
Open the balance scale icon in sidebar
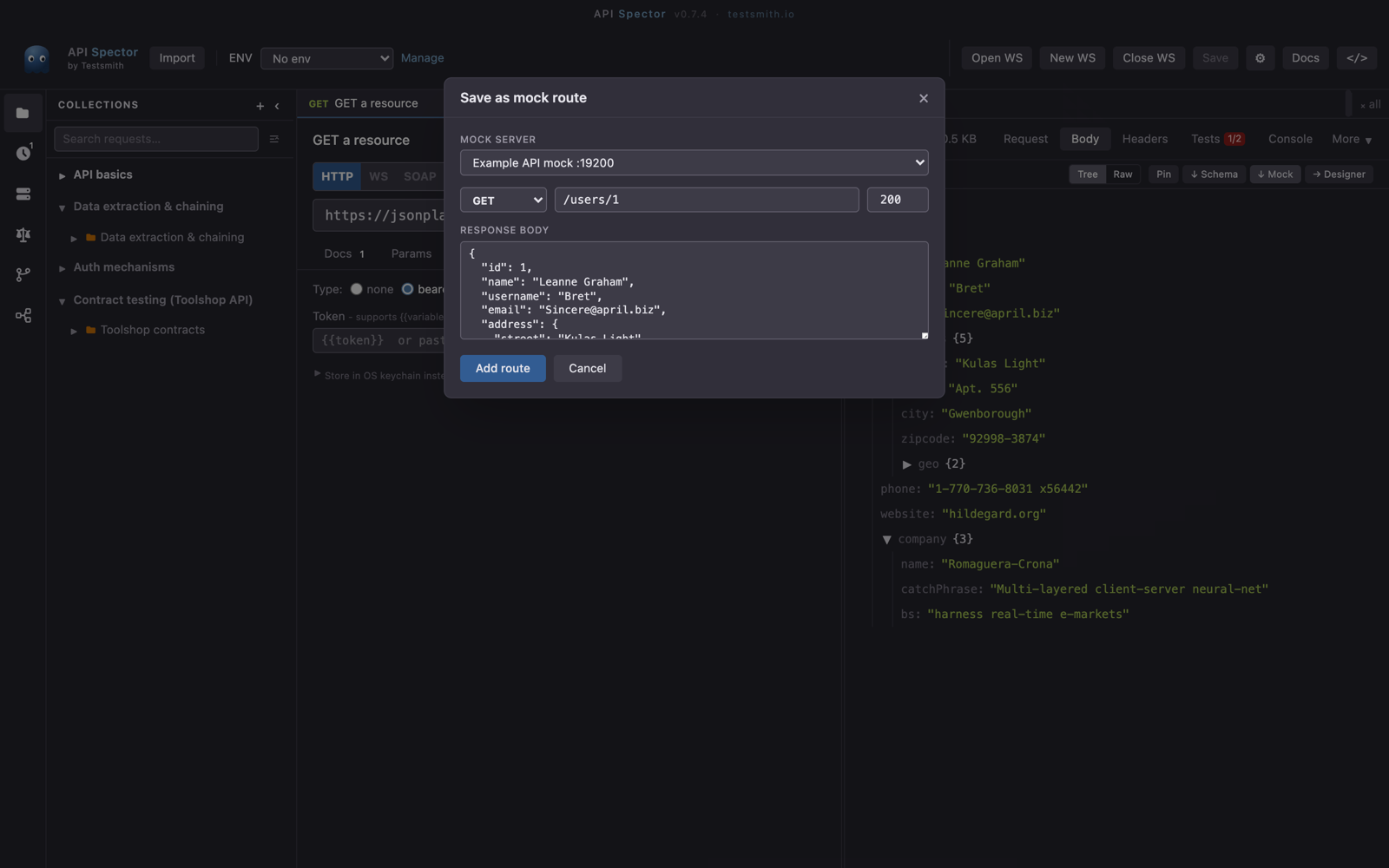(x=23, y=234)
